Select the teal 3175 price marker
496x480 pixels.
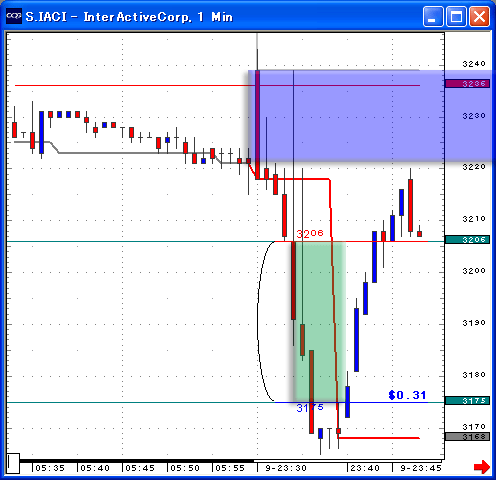point(467,400)
